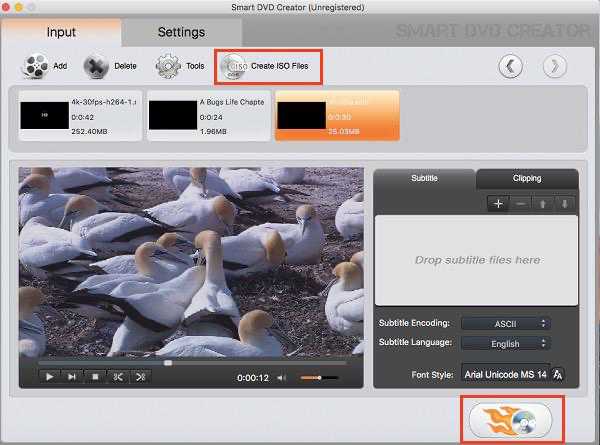
Task: Go to next step arrow
Action: [555, 66]
